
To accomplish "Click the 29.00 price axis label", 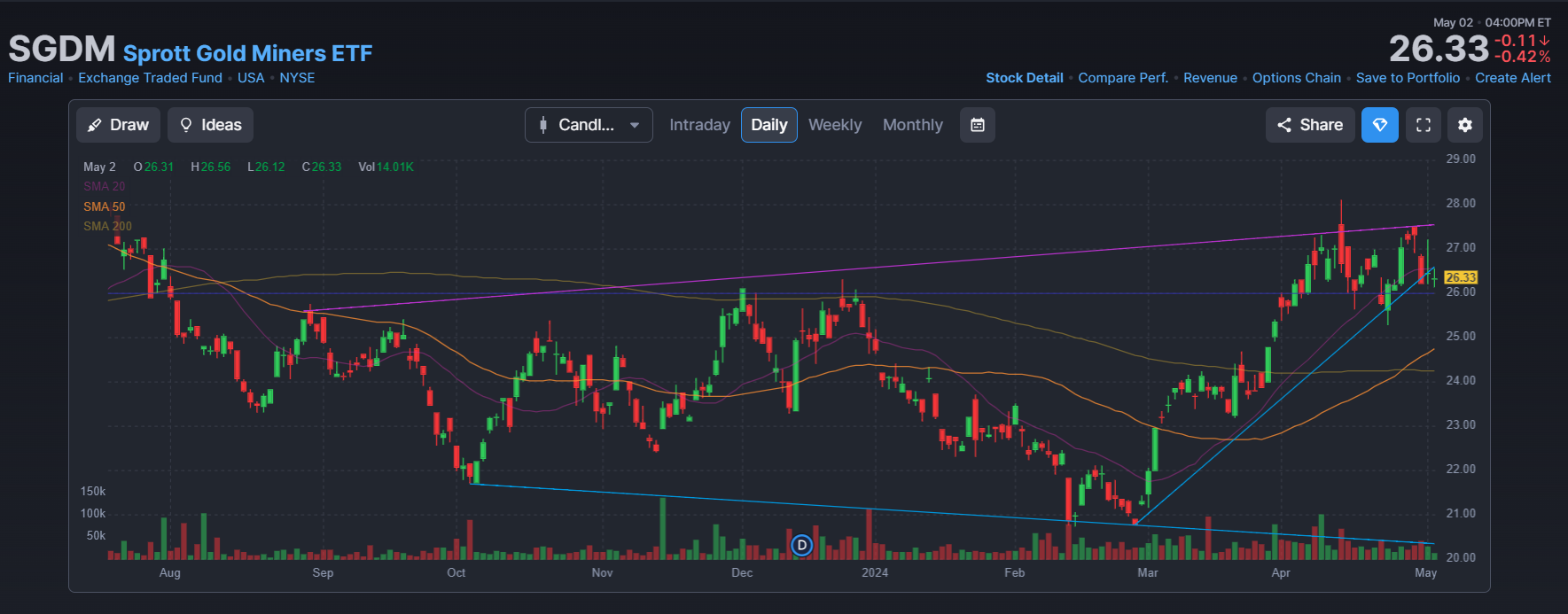I will (x=1461, y=159).
